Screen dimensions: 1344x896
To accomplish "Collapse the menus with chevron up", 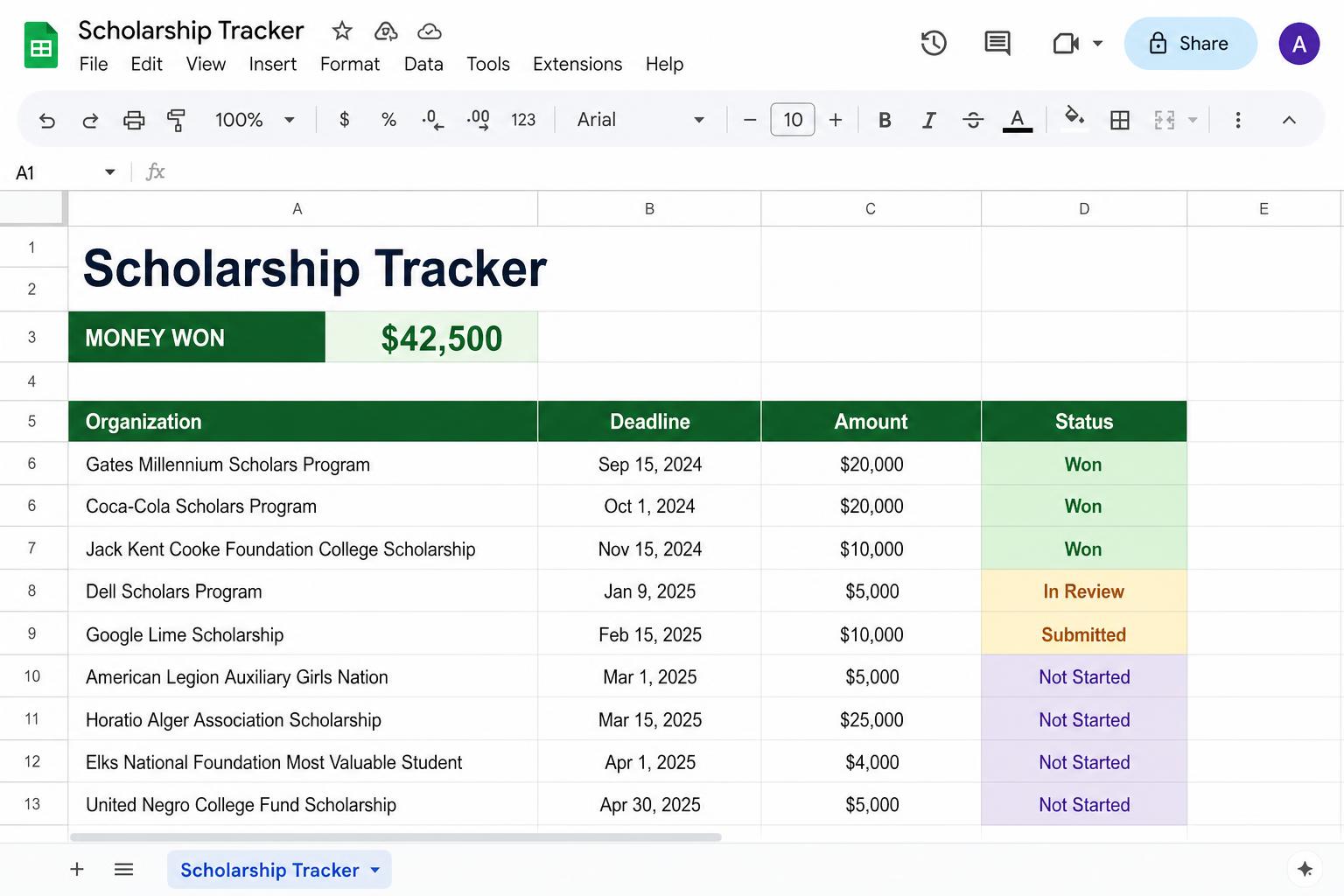I will click(1289, 120).
